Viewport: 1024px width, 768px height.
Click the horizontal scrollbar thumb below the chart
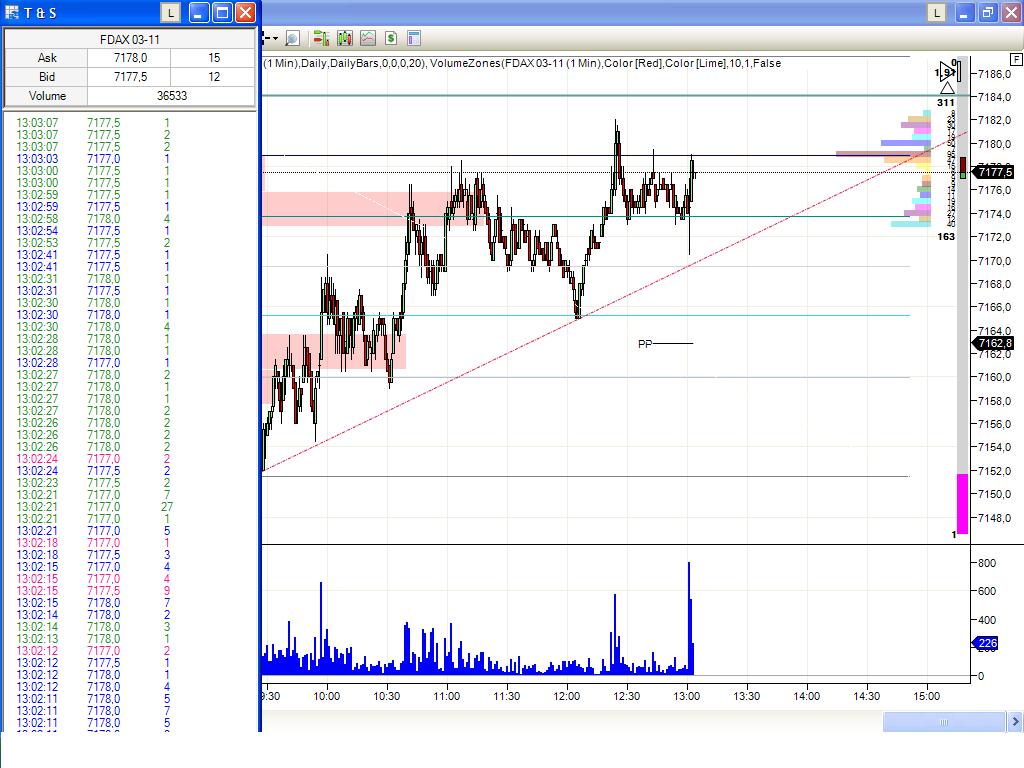(944, 721)
